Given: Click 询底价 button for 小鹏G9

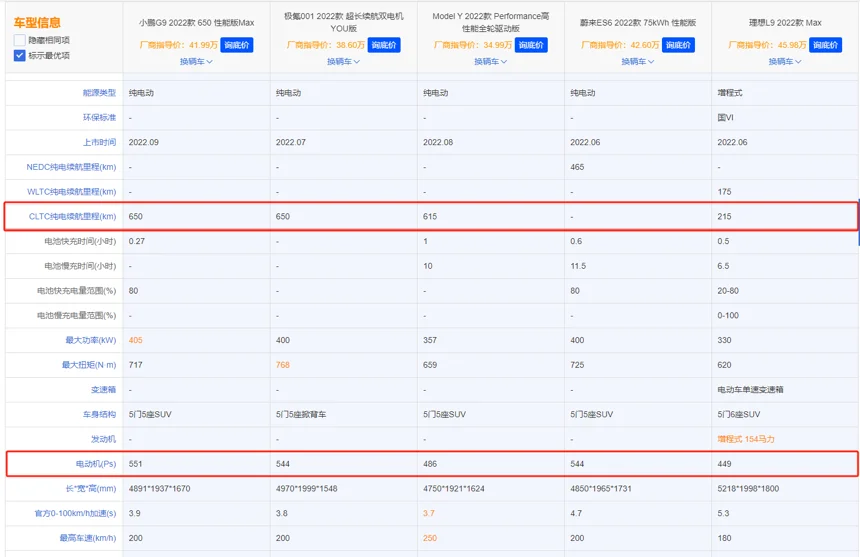Looking at the screenshot, I should coord(236,45).
